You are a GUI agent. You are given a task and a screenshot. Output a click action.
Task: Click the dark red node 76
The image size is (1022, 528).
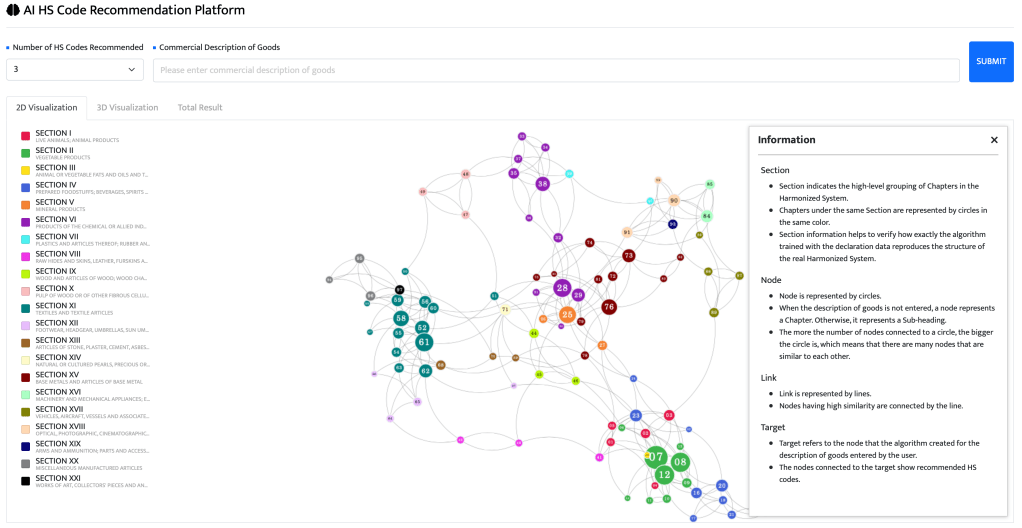pos(608,307)
